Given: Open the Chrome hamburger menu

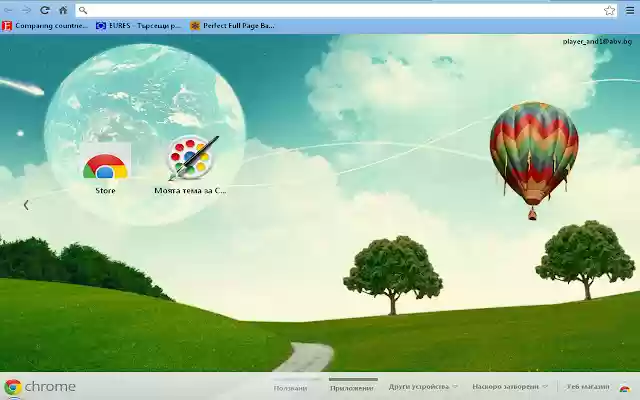Looking at the screenshot, I should coord(630,11).
